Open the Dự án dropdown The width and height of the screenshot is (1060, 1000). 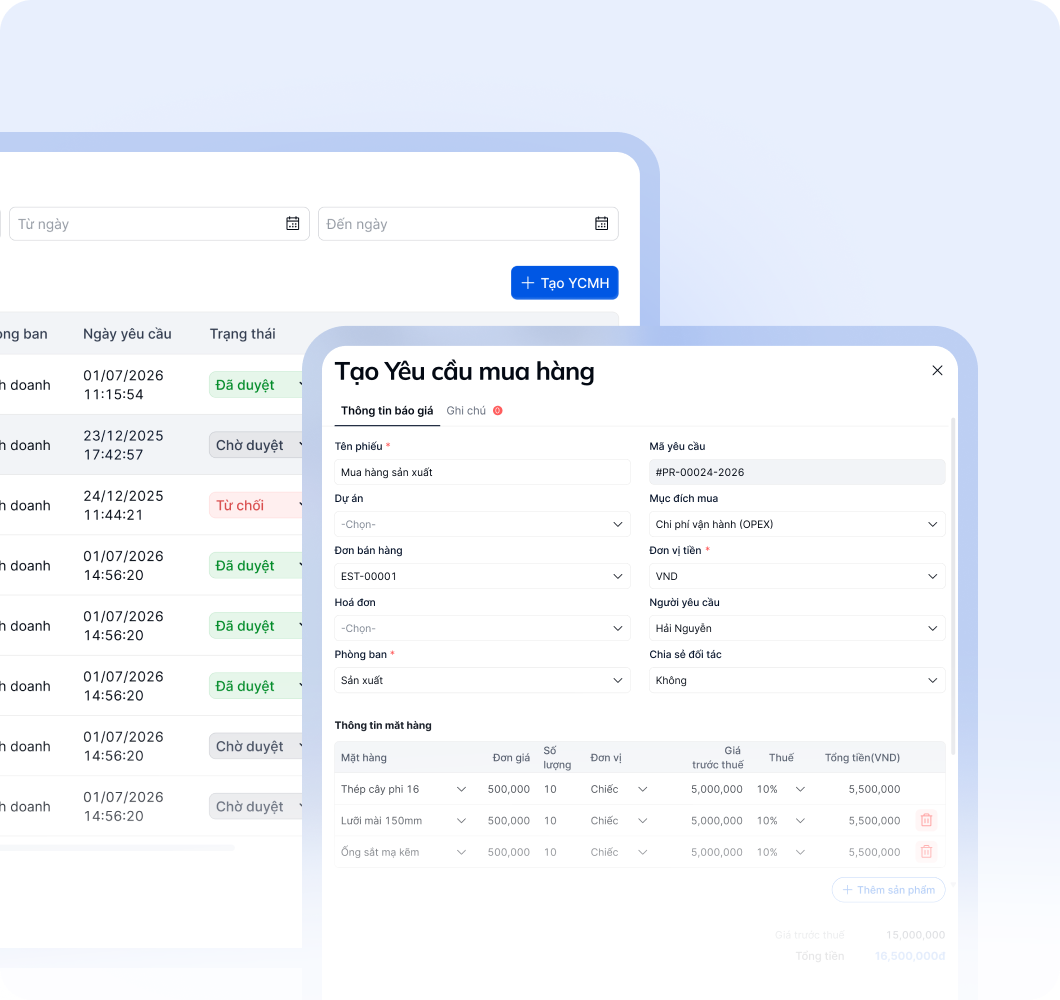click(x=482, y=524)
